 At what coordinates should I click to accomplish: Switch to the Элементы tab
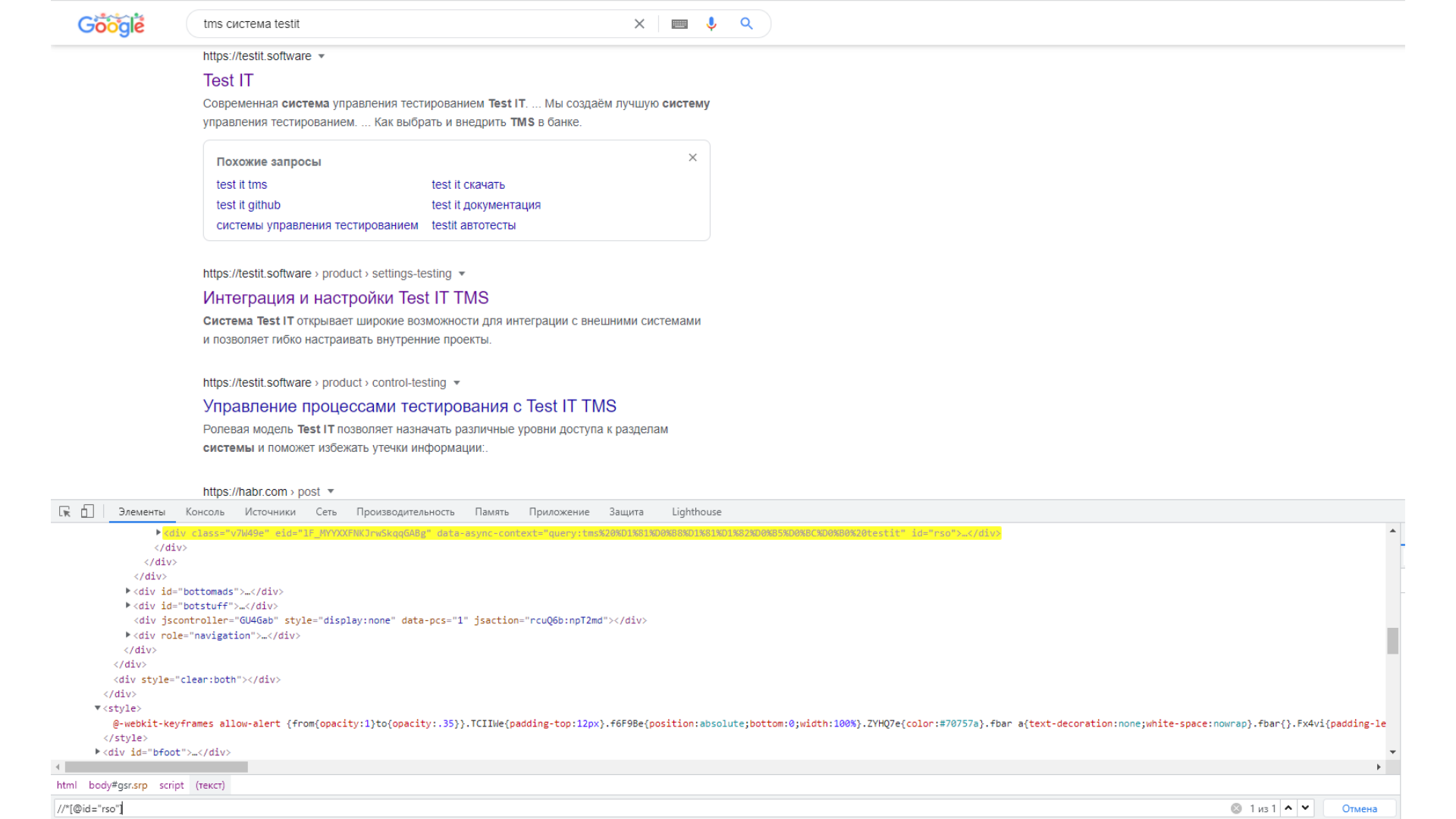pyautogui.click(x=142, y=512)
